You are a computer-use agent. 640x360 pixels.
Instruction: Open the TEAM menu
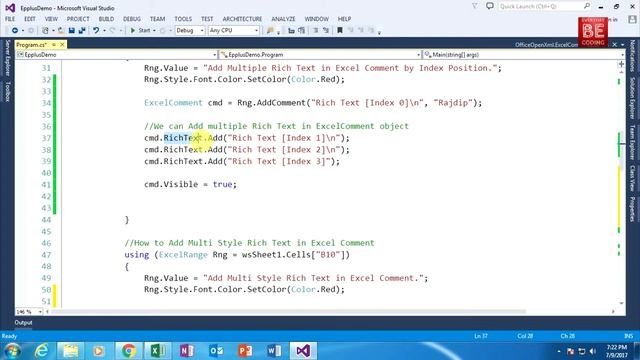[x=158, y=19]
